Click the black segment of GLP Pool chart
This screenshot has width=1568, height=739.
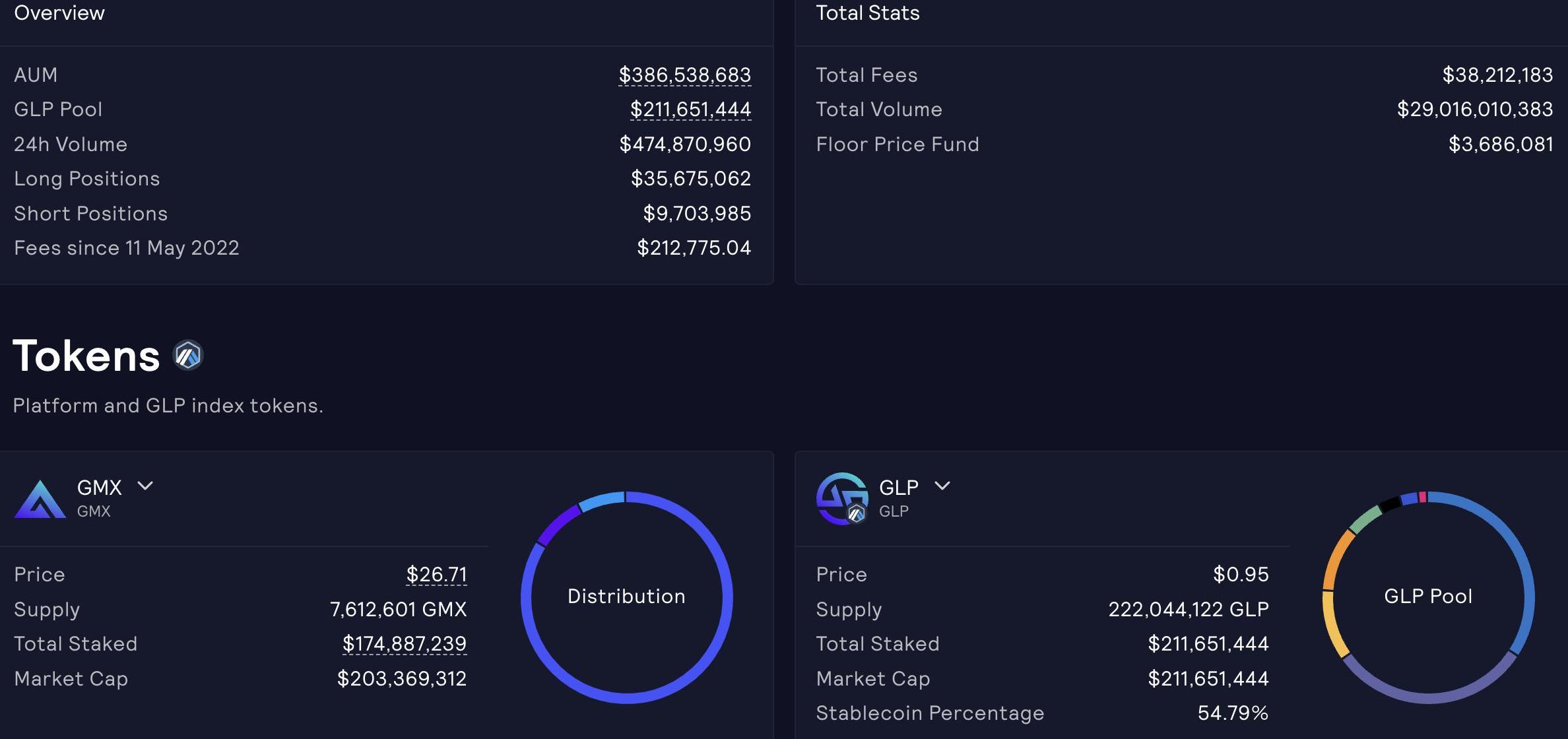(x=1390, y=505)
